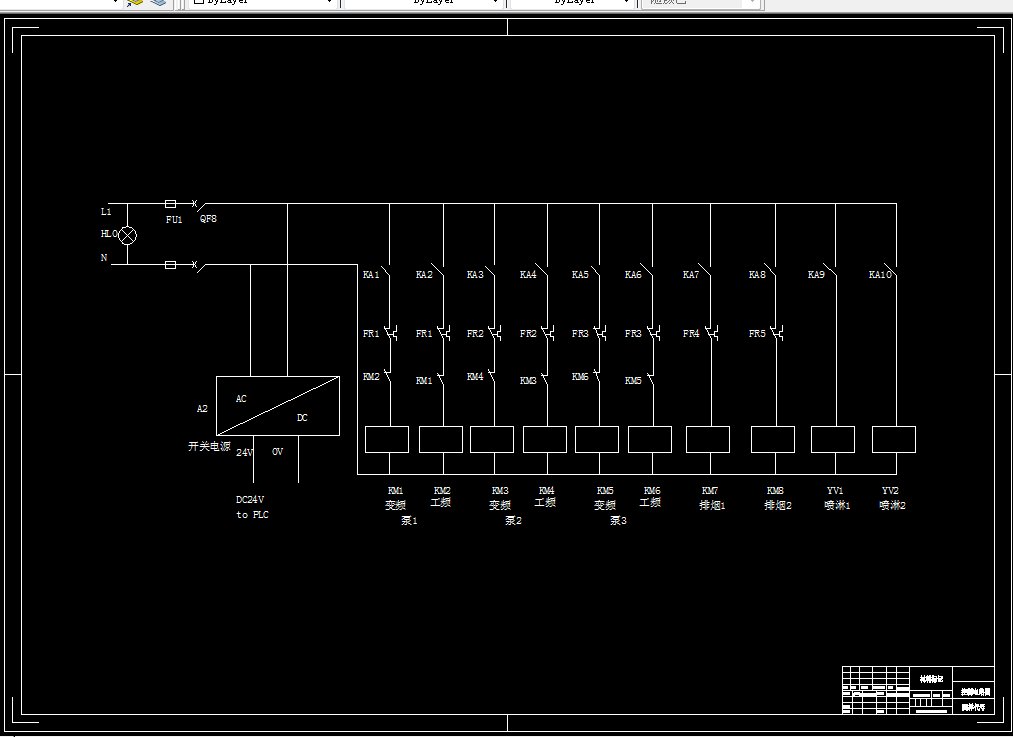The image size is (1013, 737).
Task: Click the 0V output terminal label
Action: (x=277, y=452)
